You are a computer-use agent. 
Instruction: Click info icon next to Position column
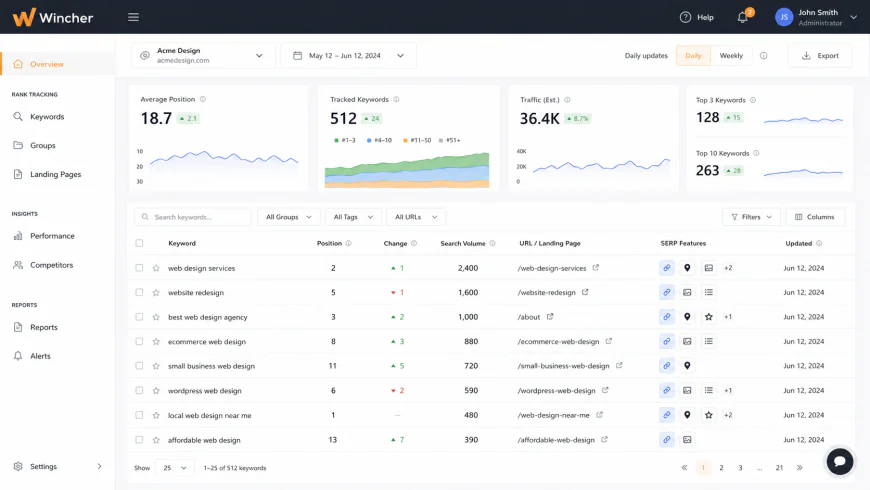pos(348,243)
